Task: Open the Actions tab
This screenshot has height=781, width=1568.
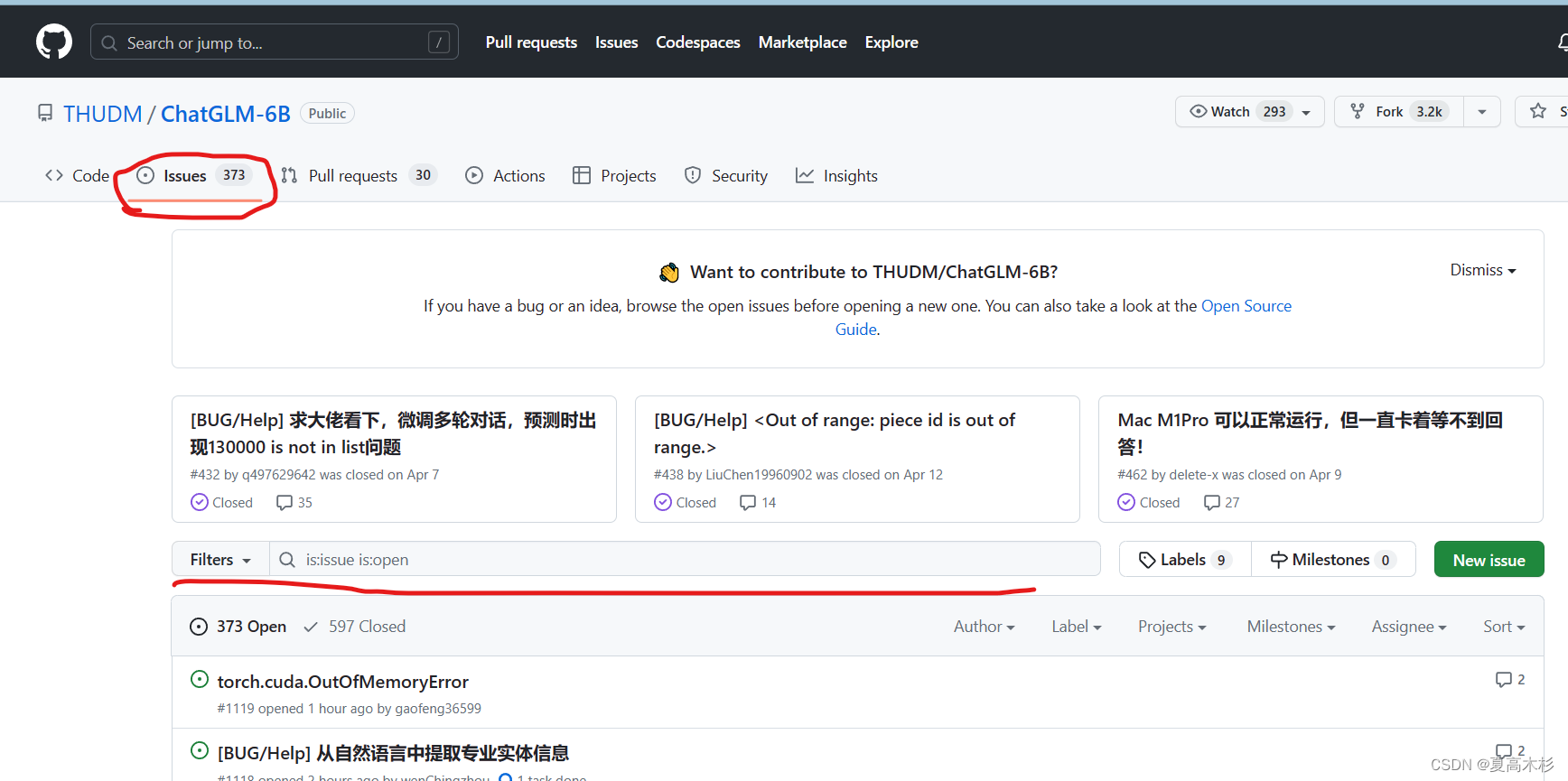Action: [506, 175]
